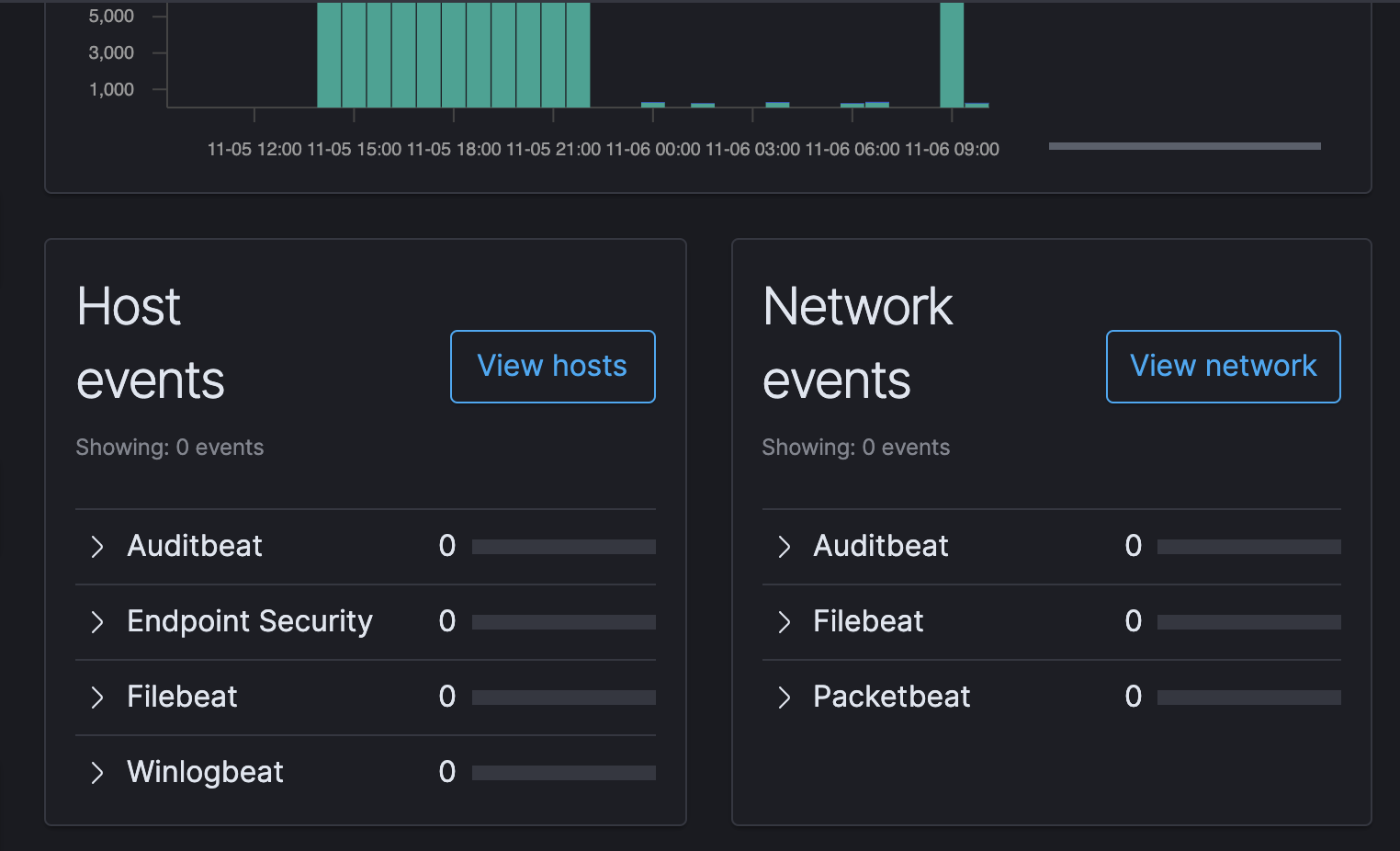1400x851 pixels.
Task: Click the Endpoint Security progress bar
Action: point(564,622)
